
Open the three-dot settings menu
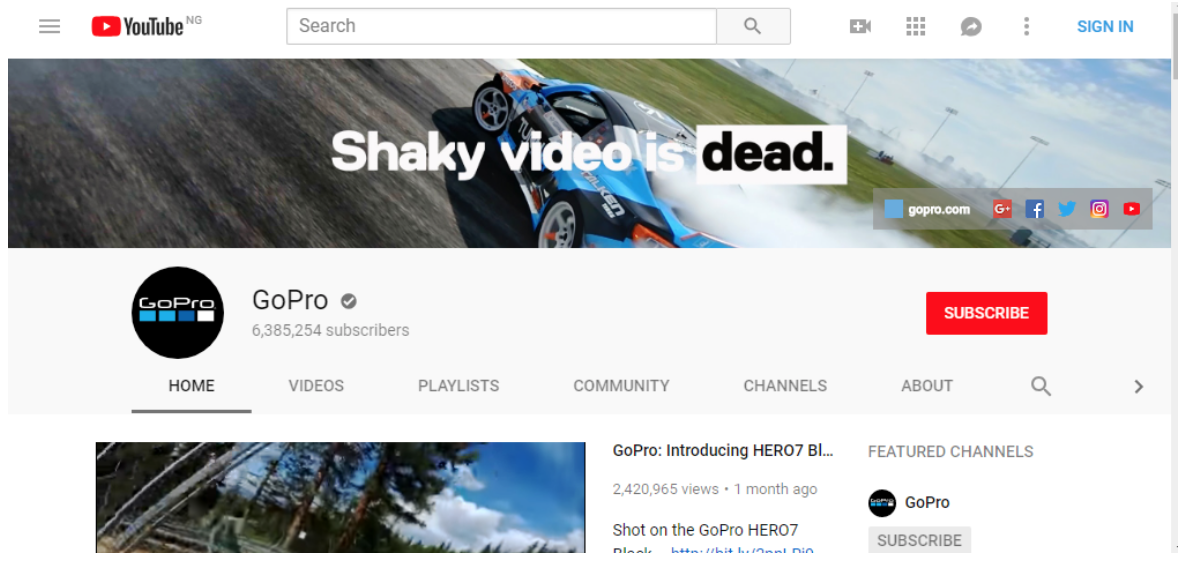tap(1025, 27)
